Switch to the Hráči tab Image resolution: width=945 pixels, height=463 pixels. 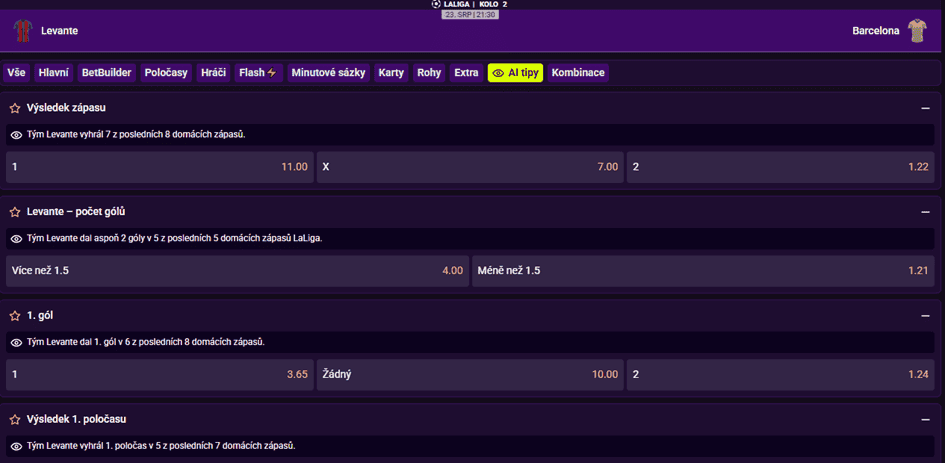(x=213, y=73)
